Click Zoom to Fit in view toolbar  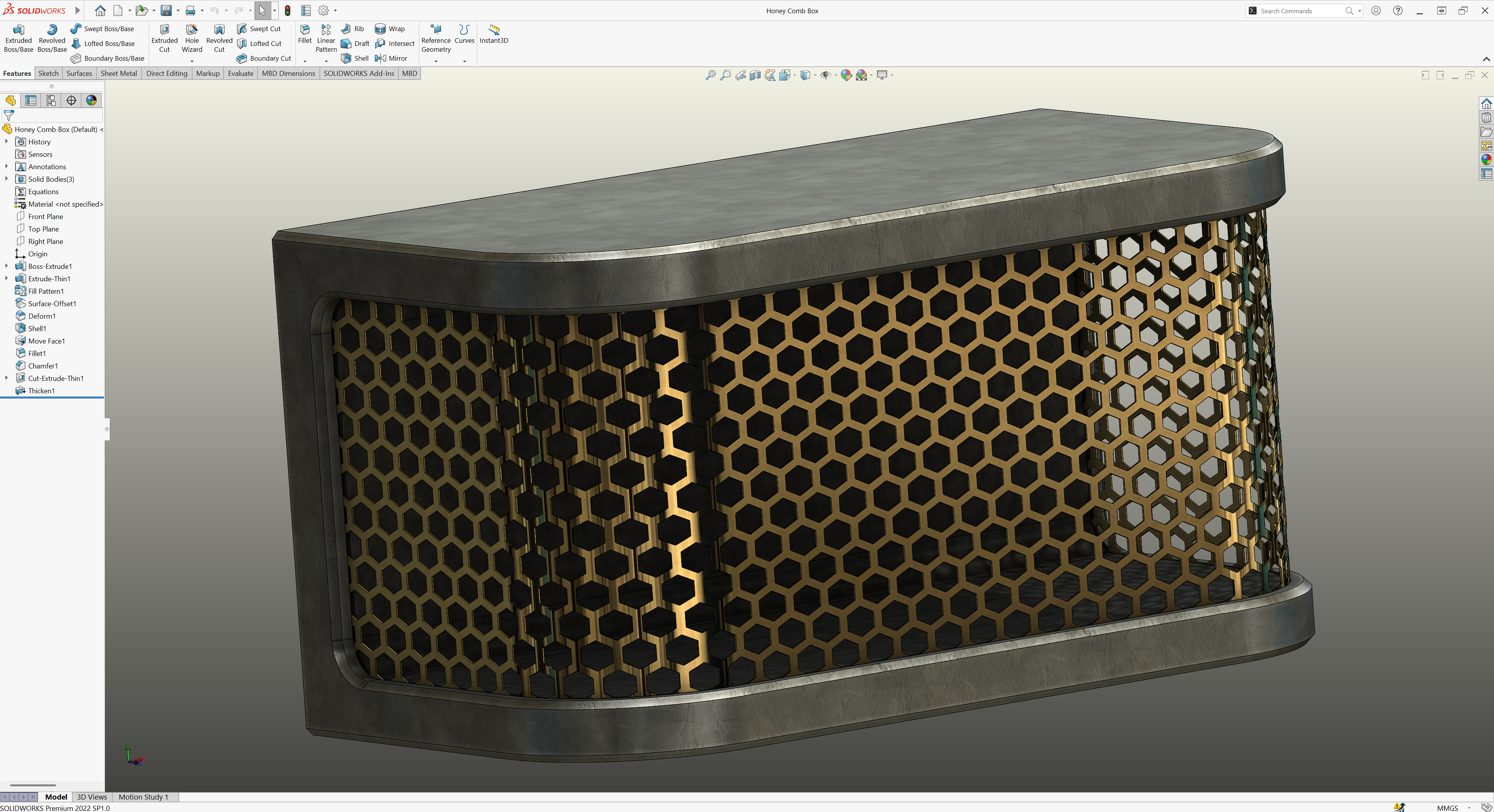pyautogui.click(x=710, y=75)
